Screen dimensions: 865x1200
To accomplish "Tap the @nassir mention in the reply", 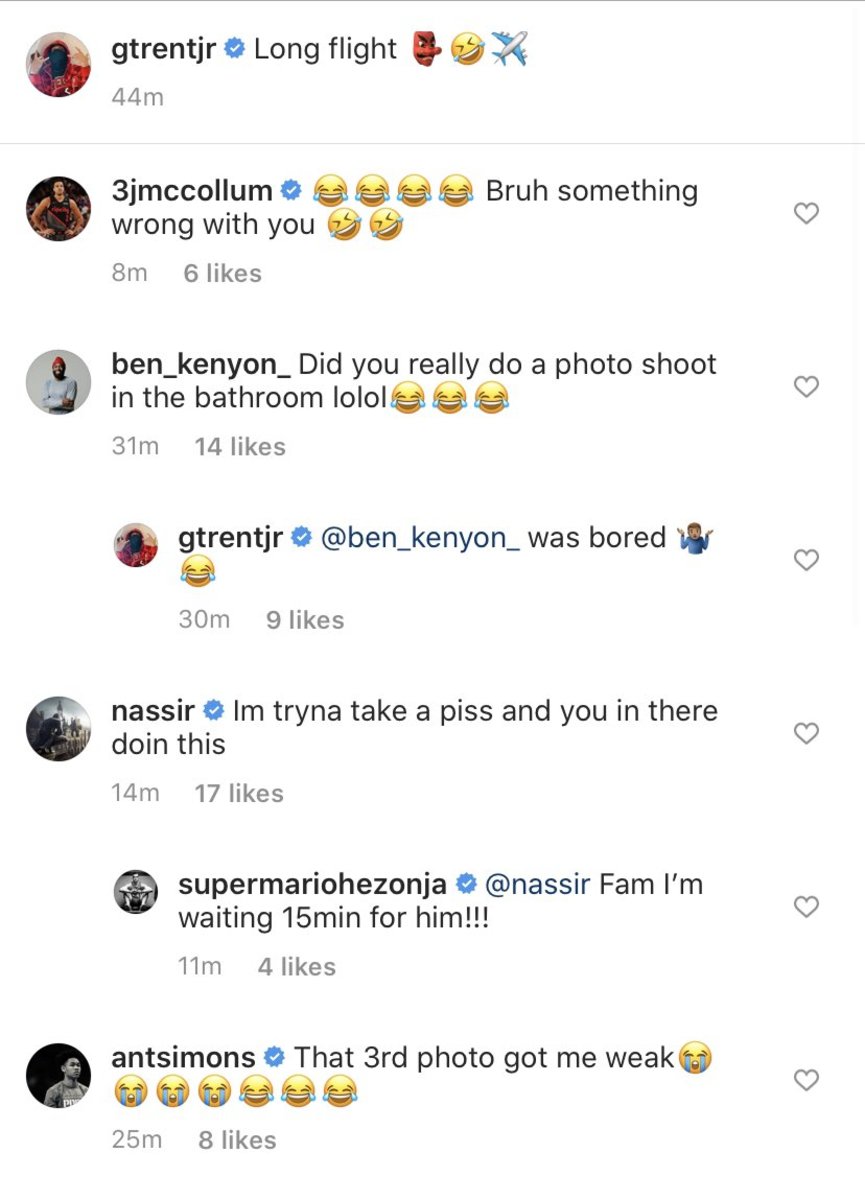I will tap(537, 885).
